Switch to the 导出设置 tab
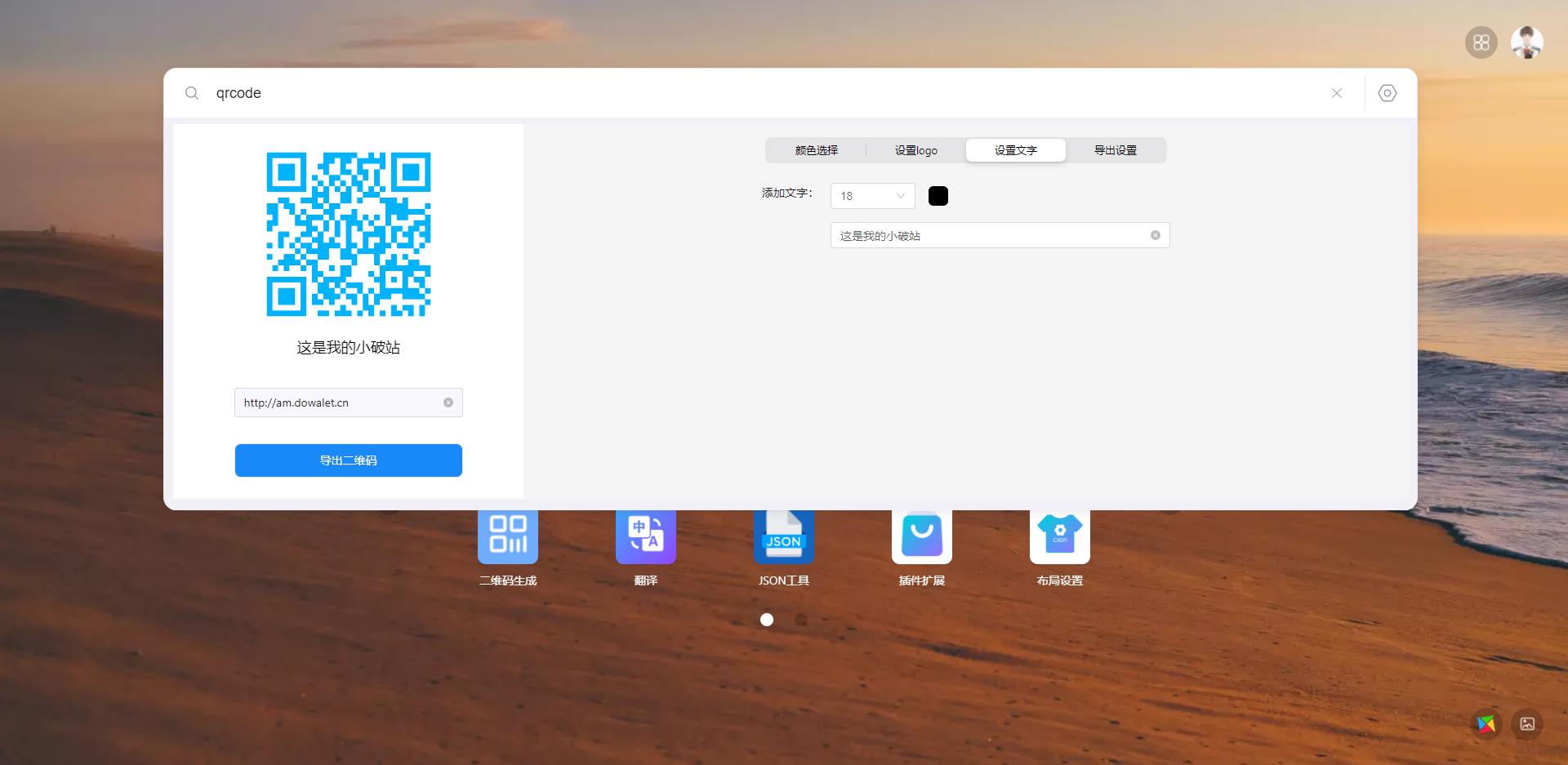 click(x=1116, y=150)
